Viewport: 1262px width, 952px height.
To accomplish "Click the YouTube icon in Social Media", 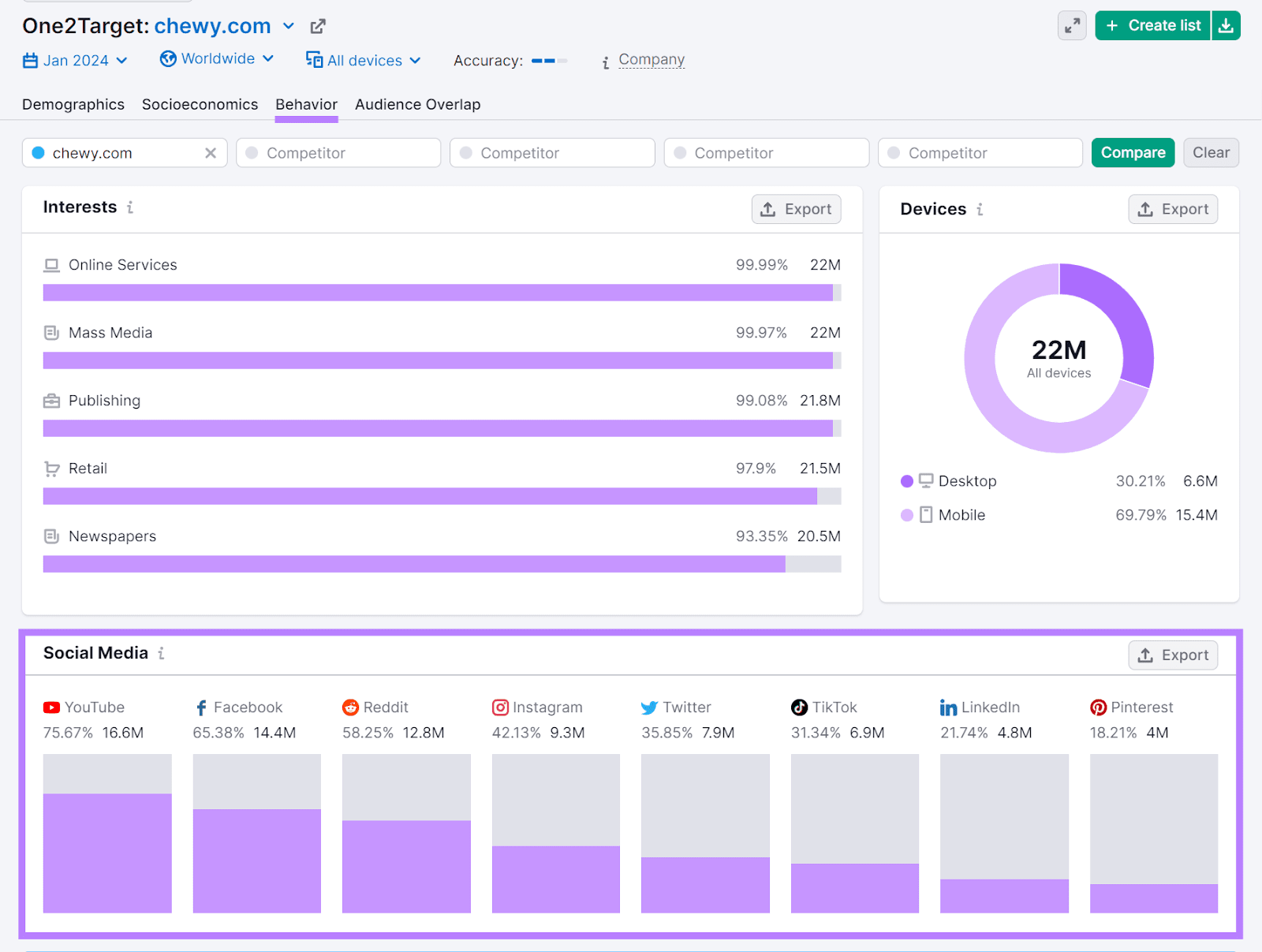I will [50, 707].
